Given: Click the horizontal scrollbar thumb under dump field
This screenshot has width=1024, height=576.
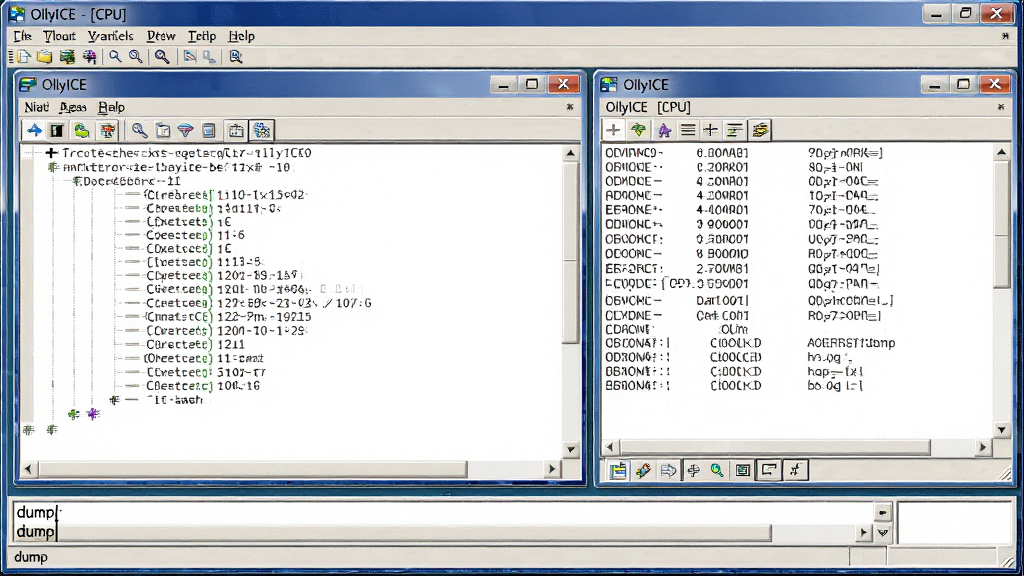Looking at the screenshot, I should click(x=413, y=533).
